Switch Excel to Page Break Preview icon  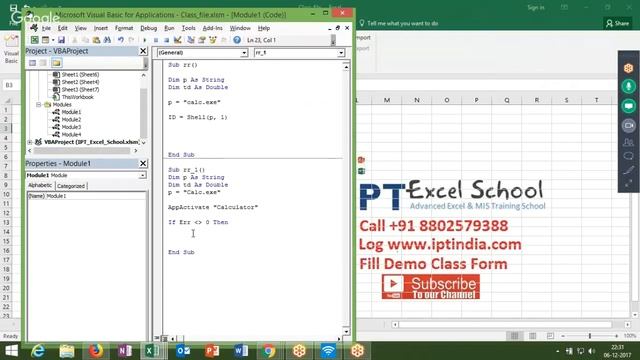coord(550,336)
